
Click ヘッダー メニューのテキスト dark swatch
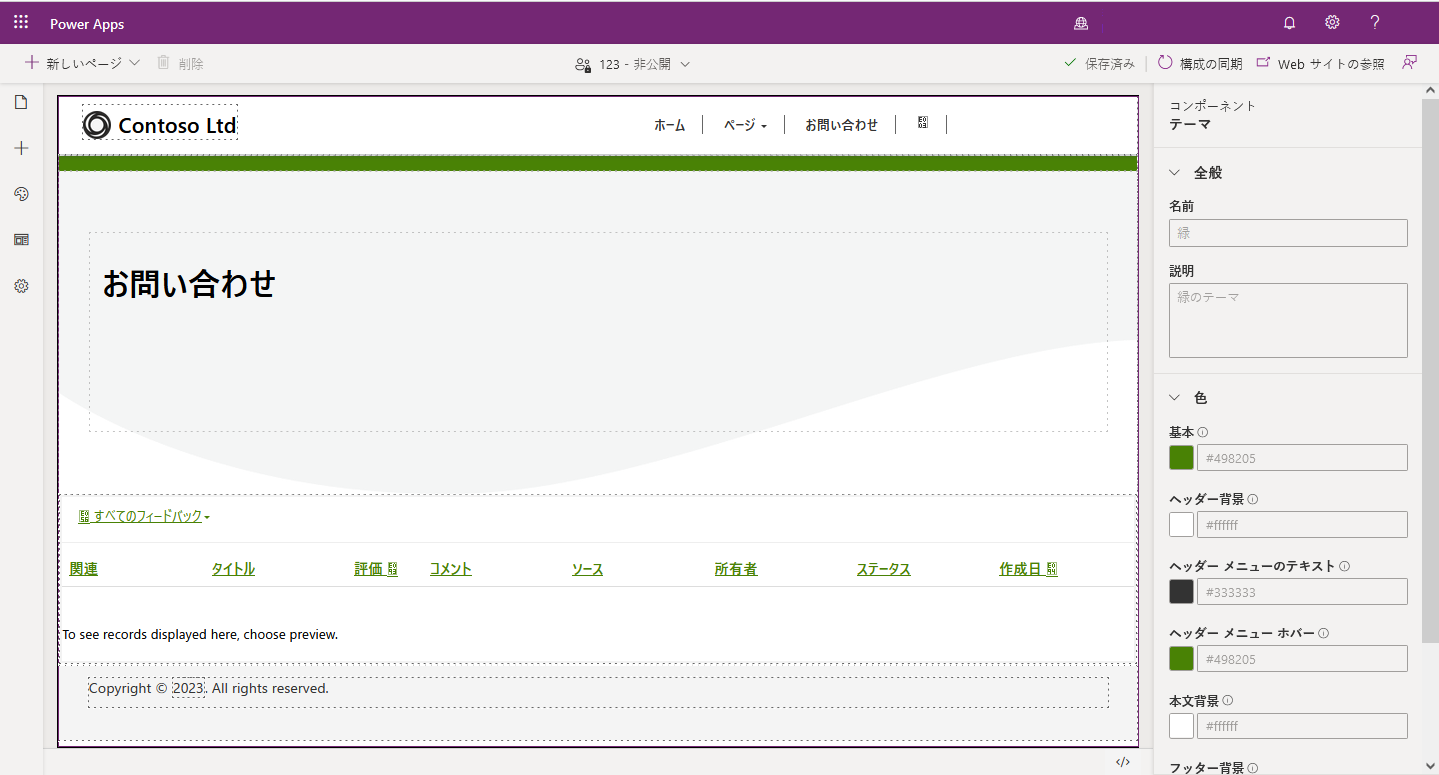pyautogui.click(x=1181, y=592)
